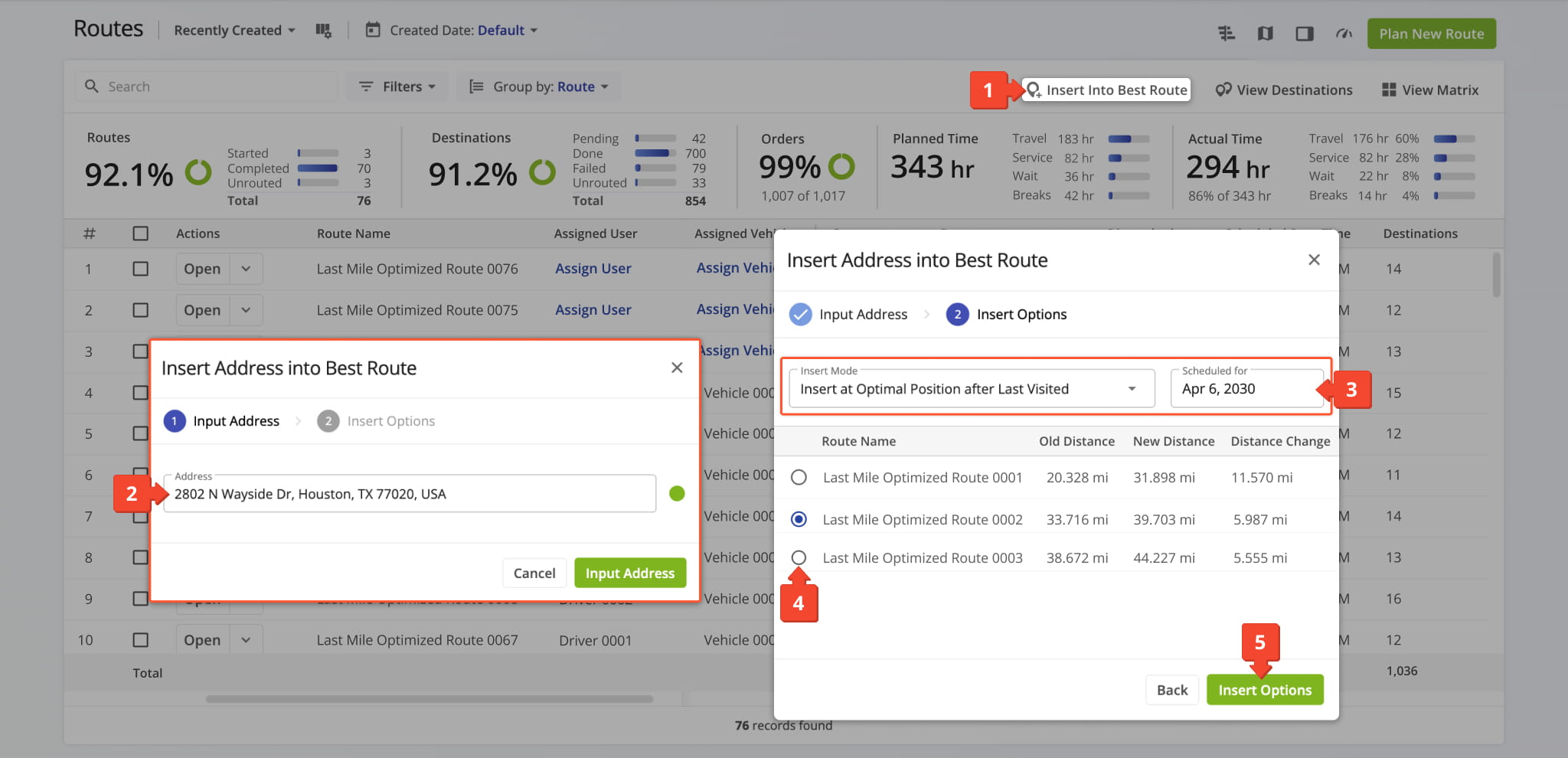This screenshot has height=758, width=1568.
Task: Switch to map view icon in top toolbar
Action: pyautogui.click(x=1266, y=34)
